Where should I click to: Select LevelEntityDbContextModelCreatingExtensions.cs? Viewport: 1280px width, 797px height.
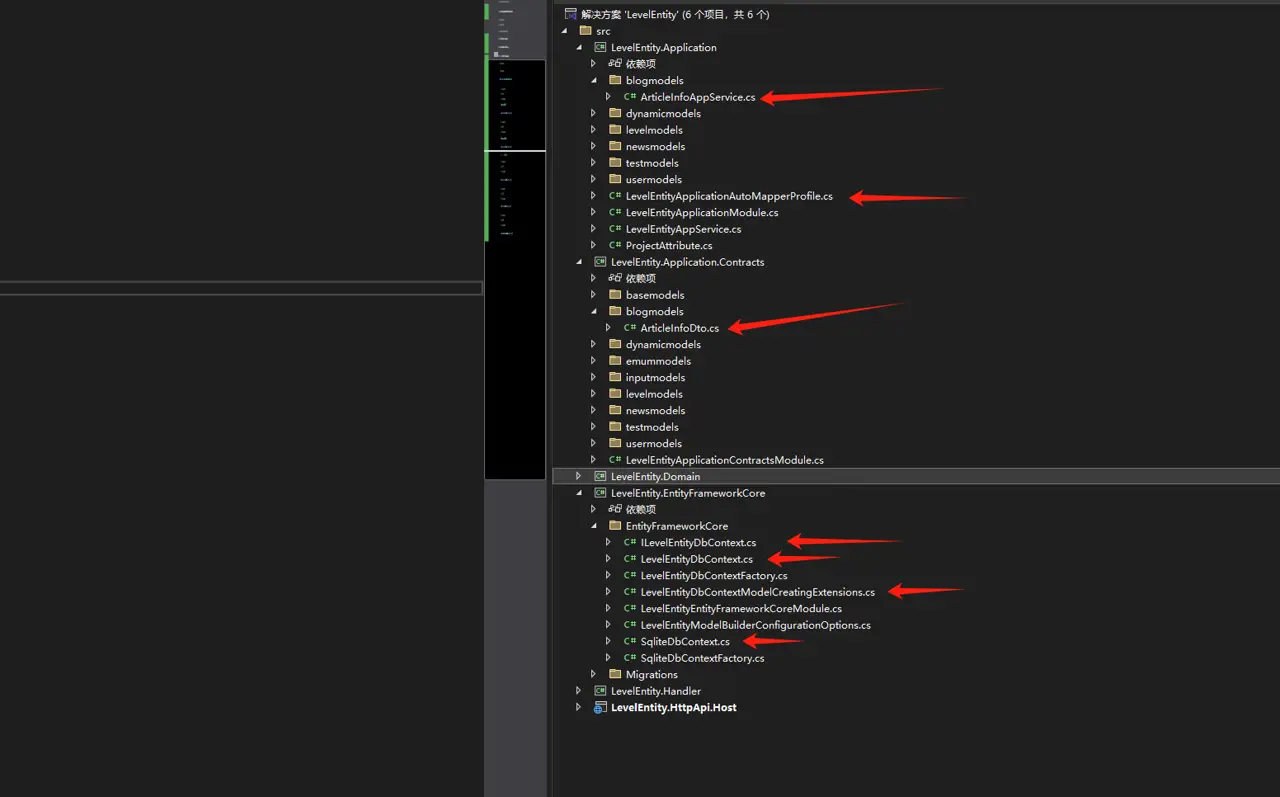[758, 592]
